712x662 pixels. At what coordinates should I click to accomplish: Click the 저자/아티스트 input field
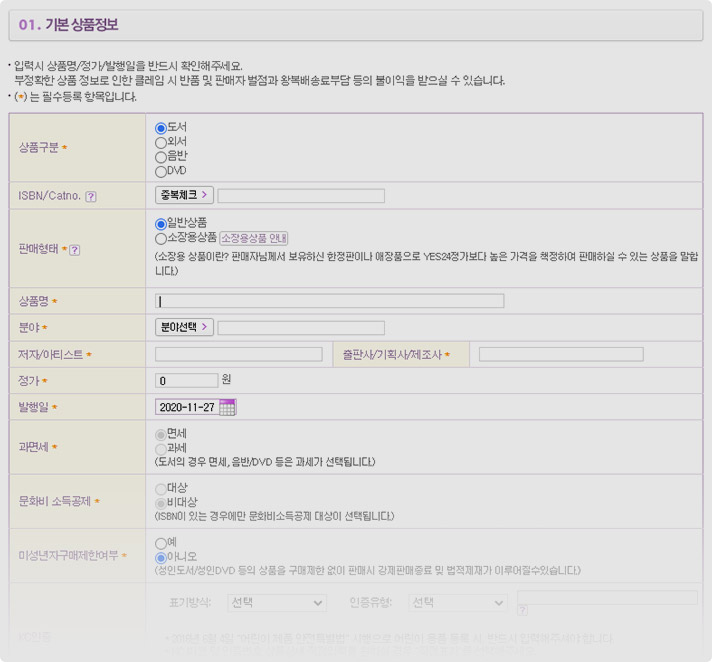click(x=238, y=354)
